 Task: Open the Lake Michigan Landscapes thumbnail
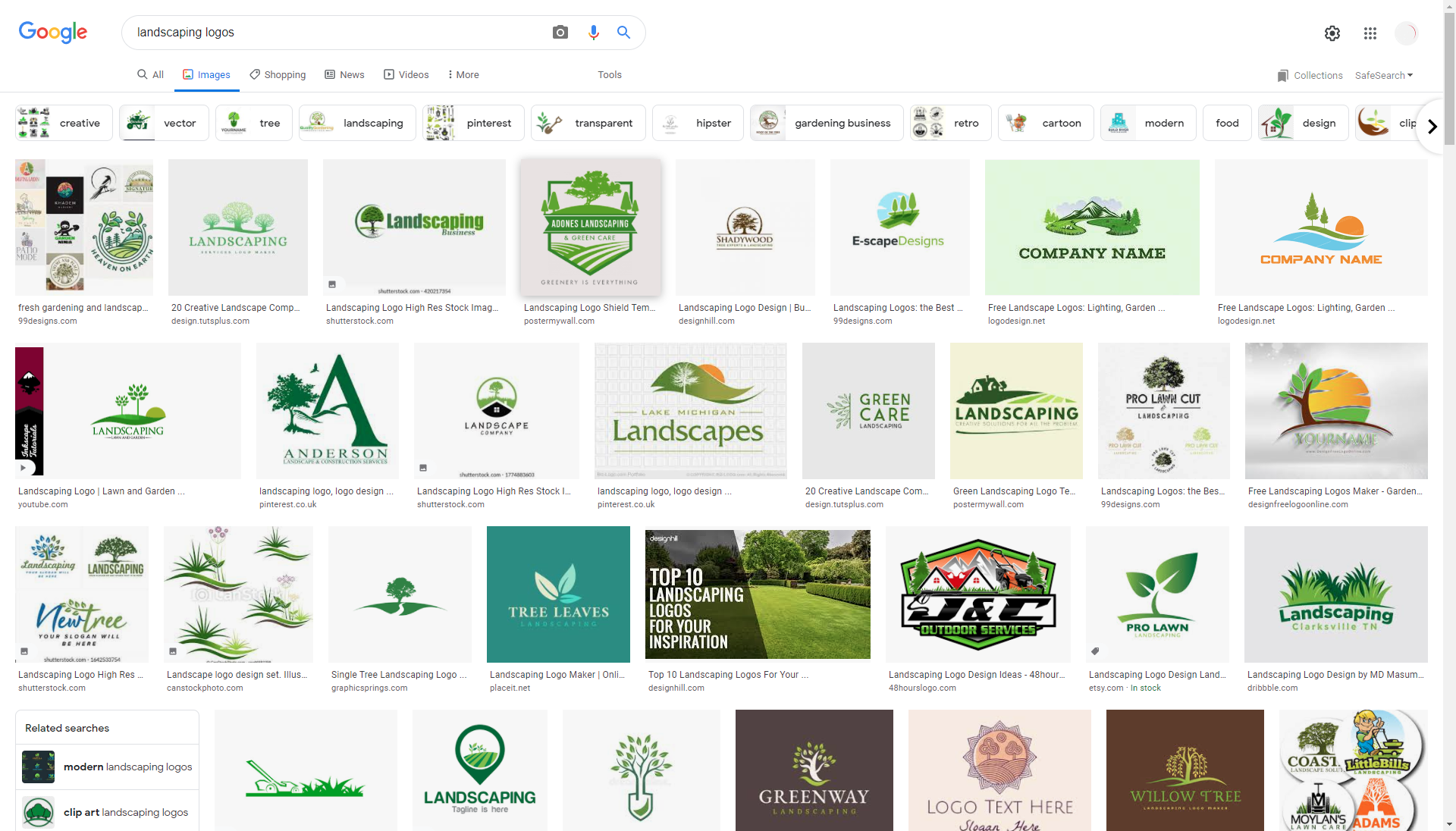[690, 410]
